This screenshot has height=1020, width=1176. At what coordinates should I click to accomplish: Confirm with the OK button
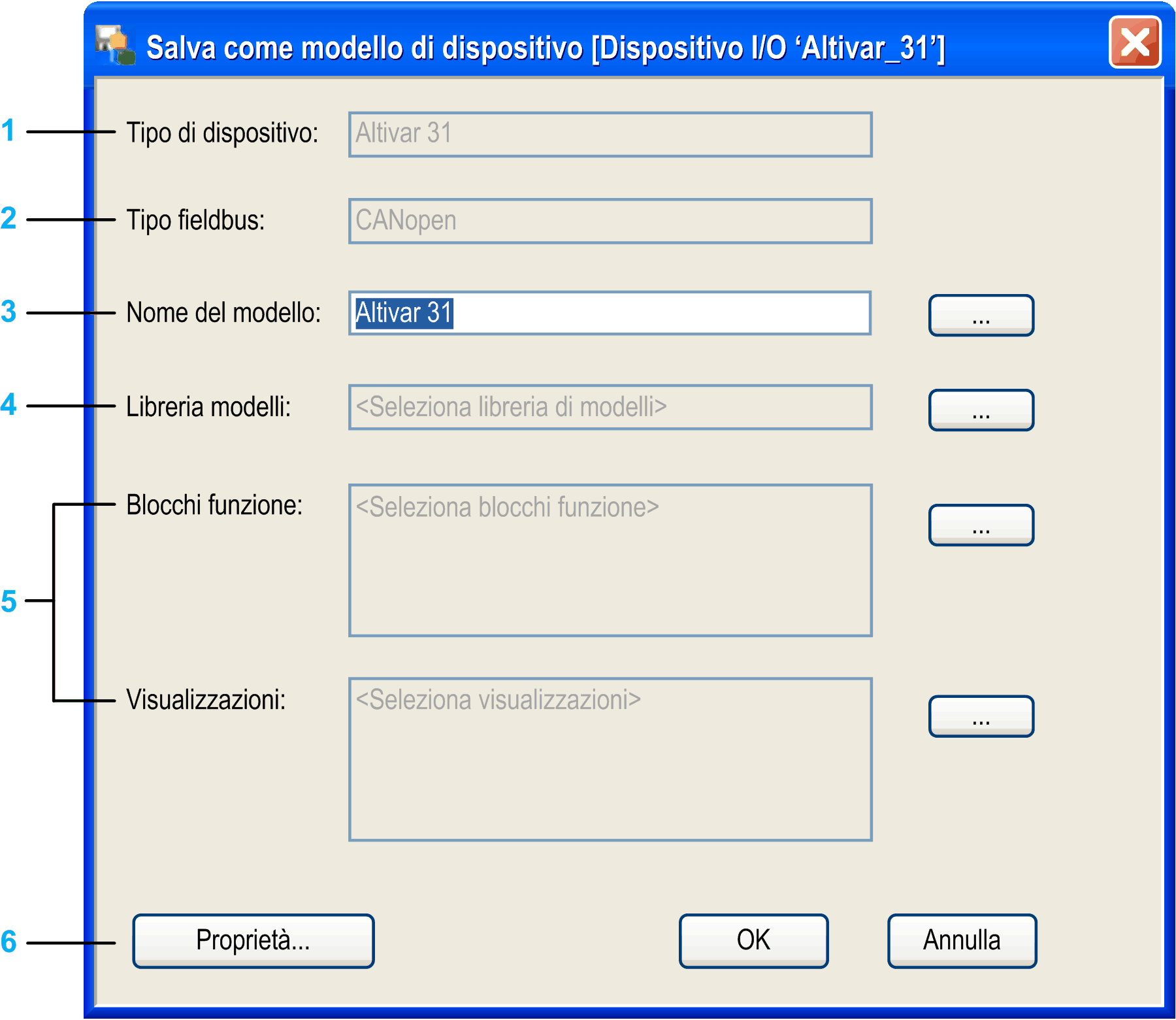(753, 940)
